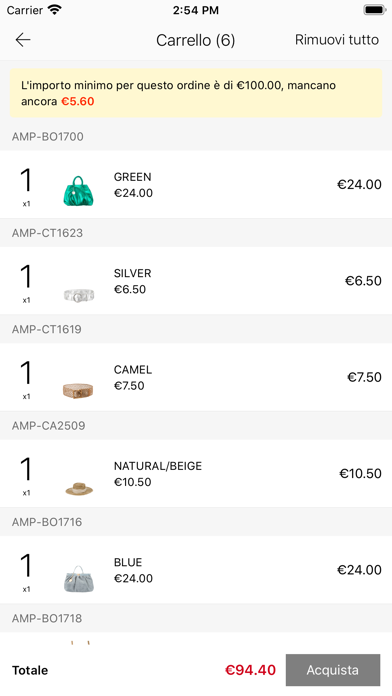Screen dimensions: 392x696
Task: Tap the battery icon in status bar
Action: pyautogui.click(x=374, y=10)
